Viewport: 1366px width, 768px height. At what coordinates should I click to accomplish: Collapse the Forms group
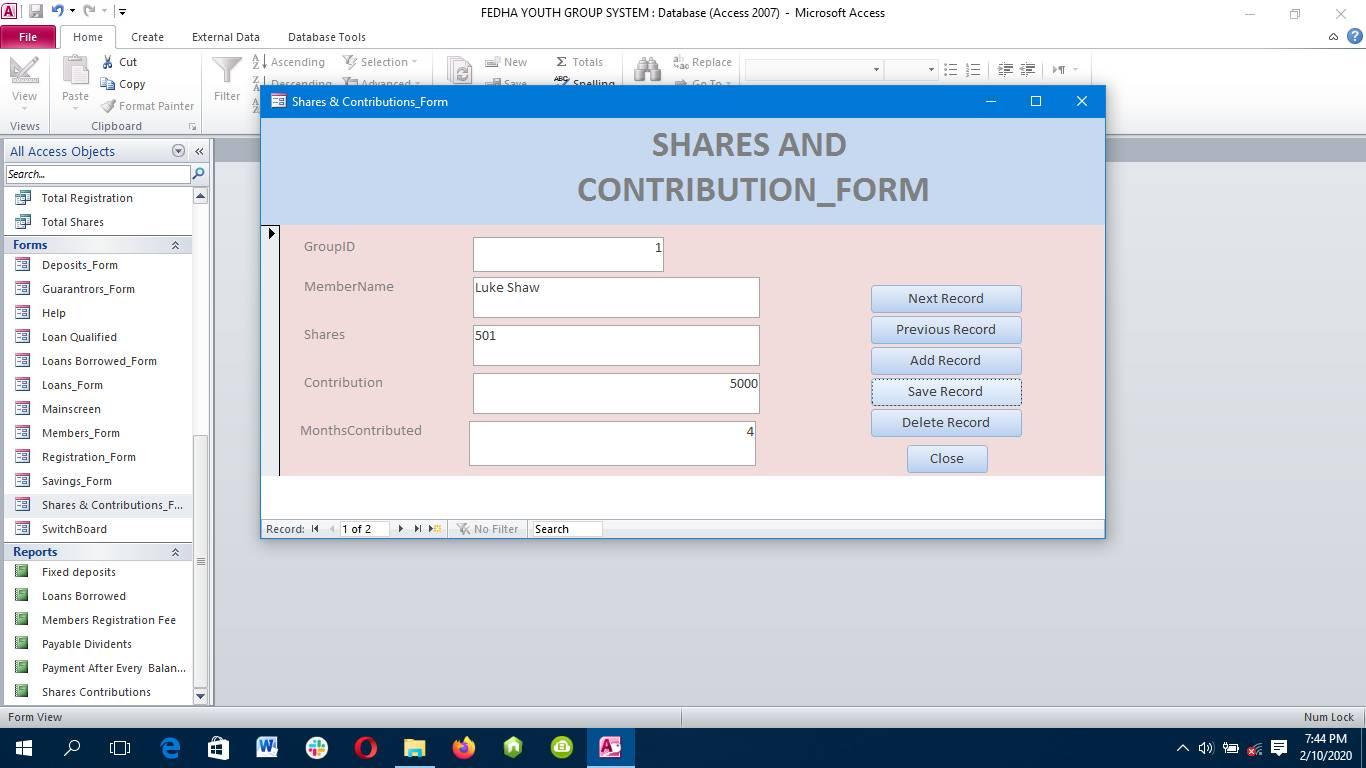pos(175,245)
